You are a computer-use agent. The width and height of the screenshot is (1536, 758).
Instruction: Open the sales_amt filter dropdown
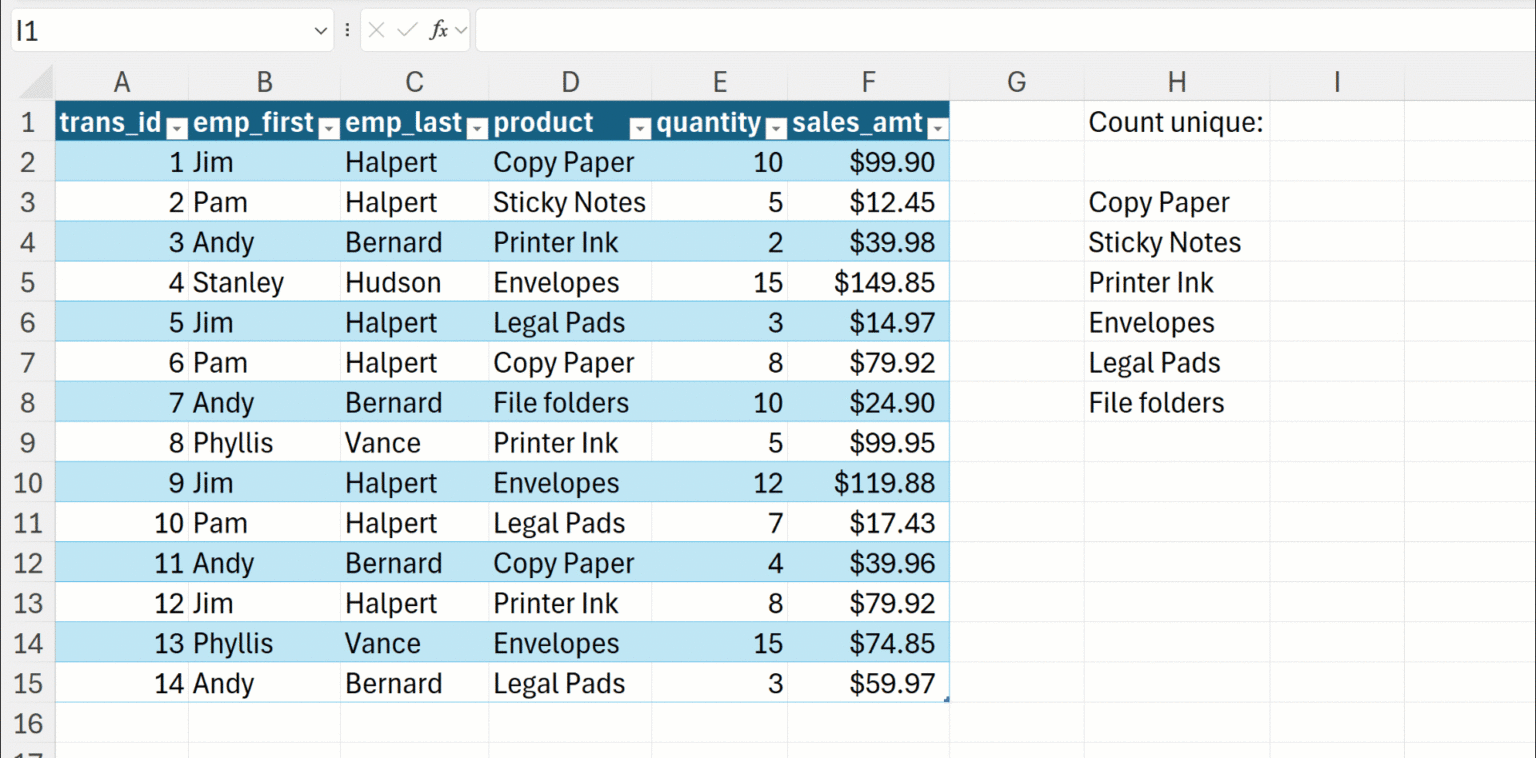click(x=937, y=128)
